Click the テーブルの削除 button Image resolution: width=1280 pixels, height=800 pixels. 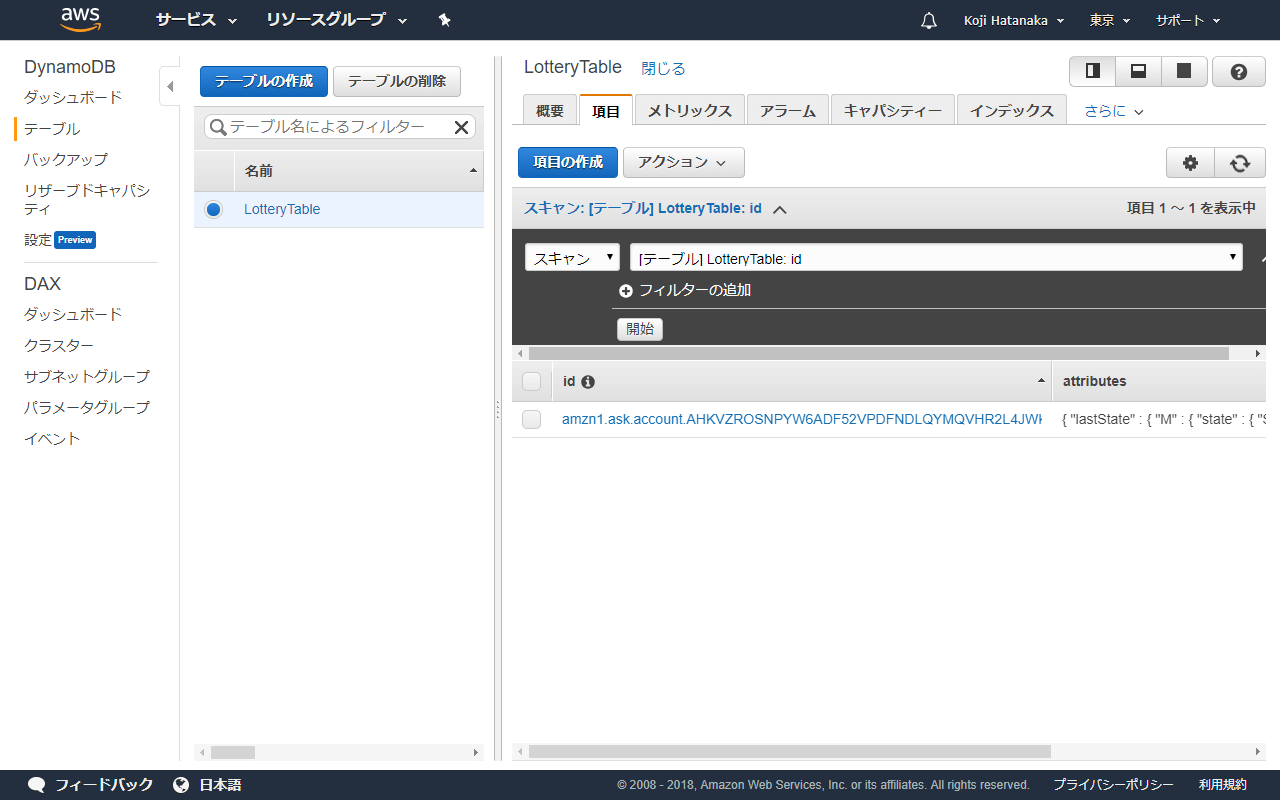(397, 81)
